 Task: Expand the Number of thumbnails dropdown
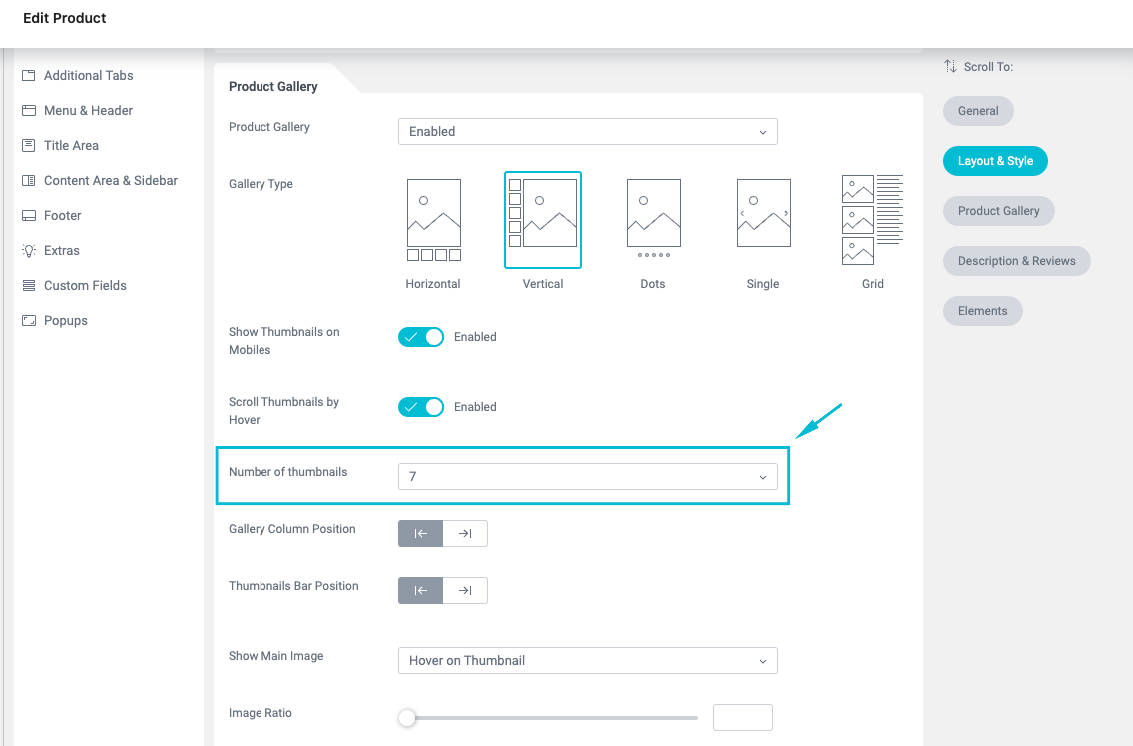[x=587, y=477]
